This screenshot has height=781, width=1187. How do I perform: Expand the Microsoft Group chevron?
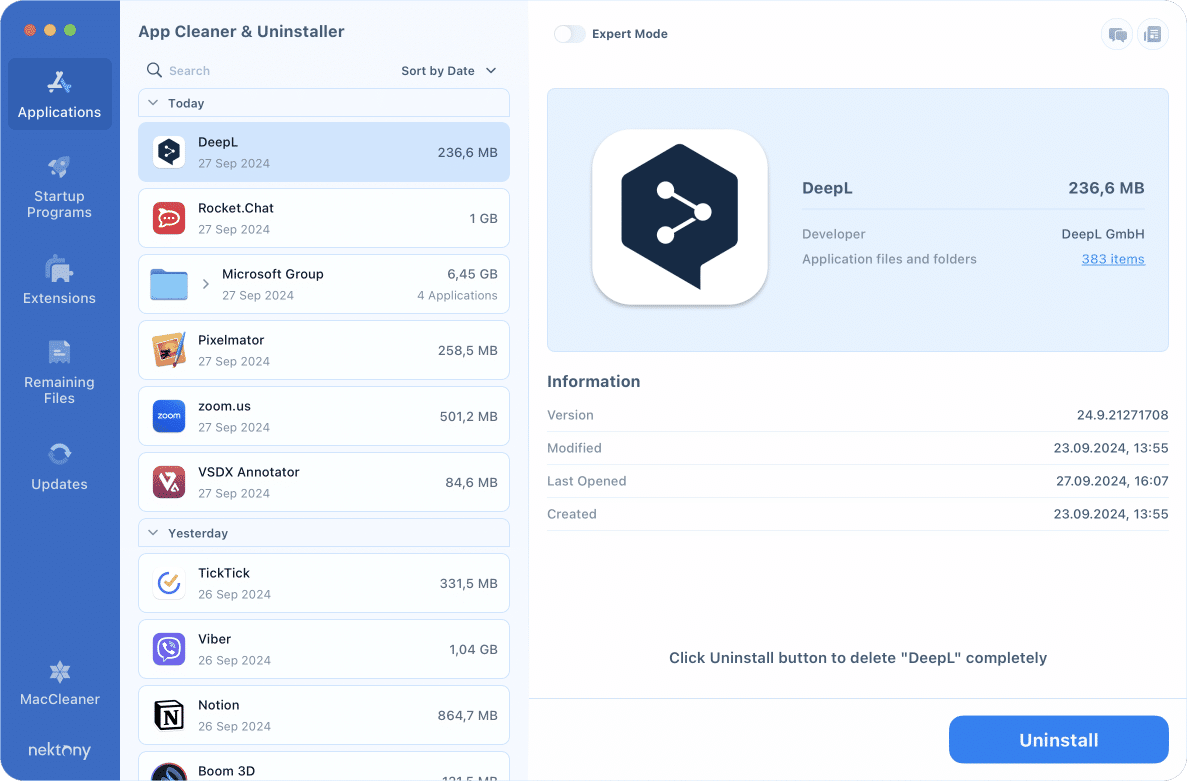coord(205,285)
